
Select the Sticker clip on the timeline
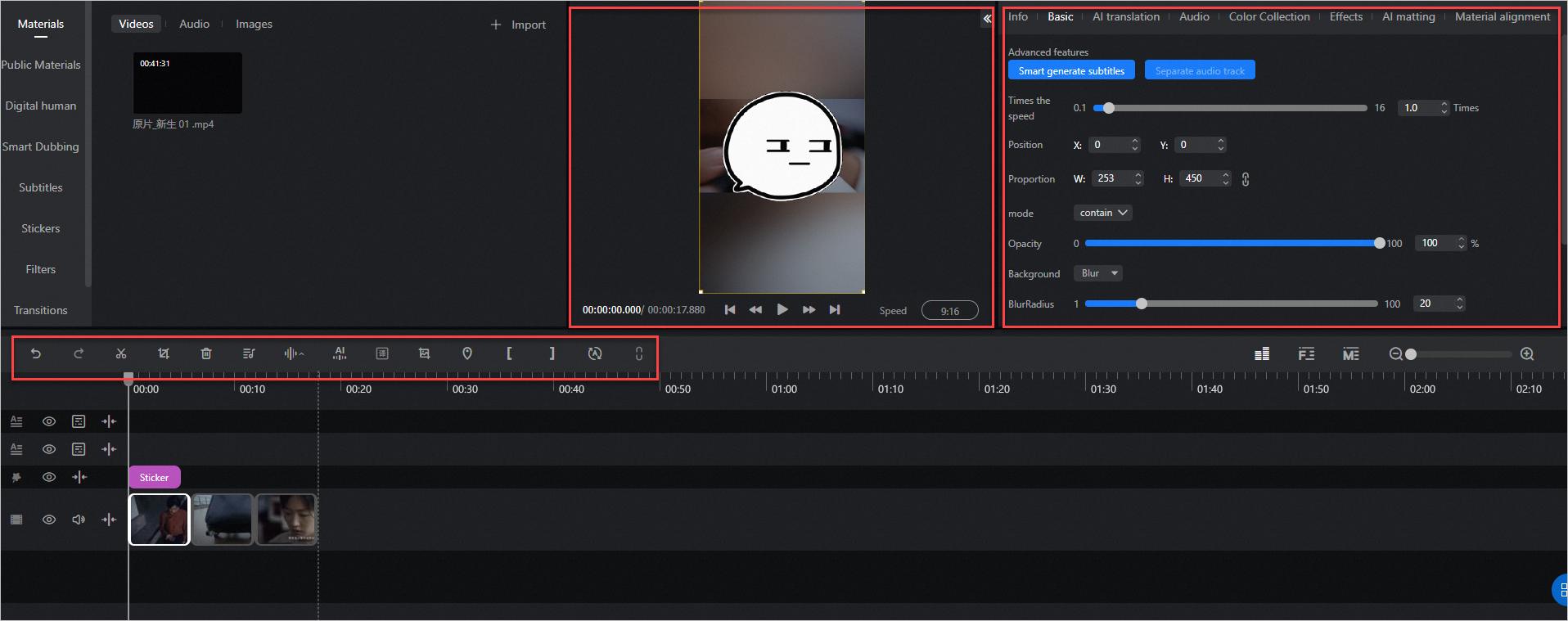[155, 477]
